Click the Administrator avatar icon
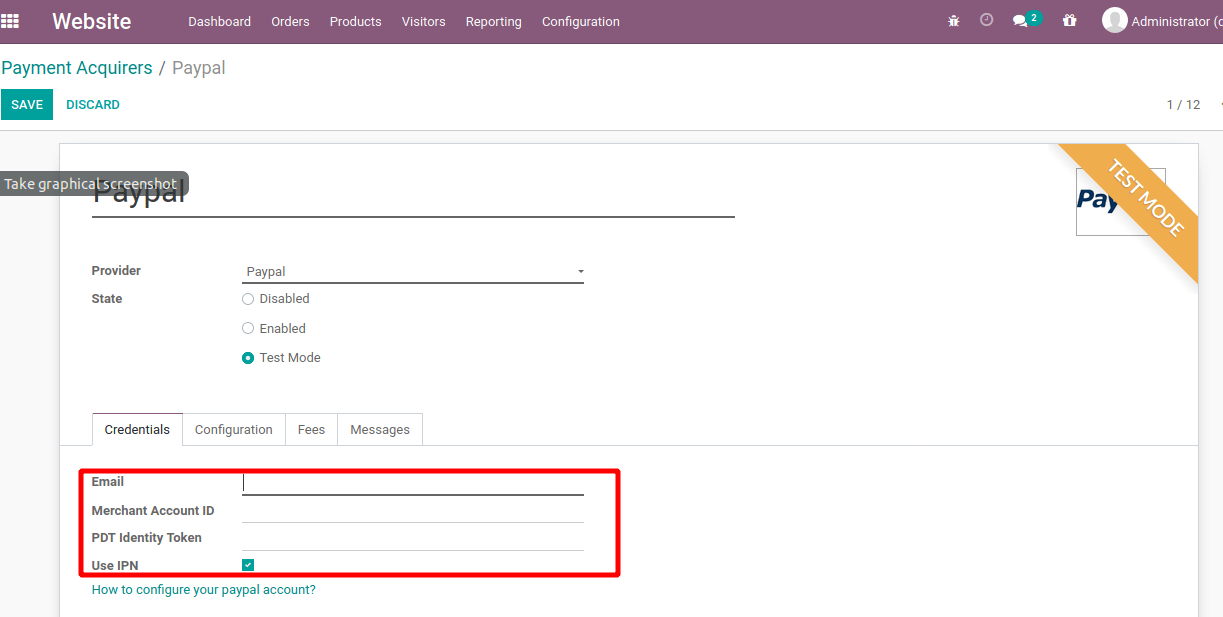Image resolution: width=1223 pixels, height=617 pixels. tap(1114, 21)
